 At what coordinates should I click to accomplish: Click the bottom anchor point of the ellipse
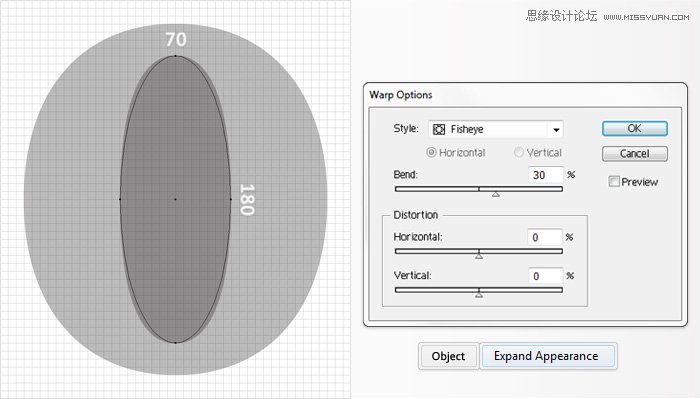(x=175, y=343)
